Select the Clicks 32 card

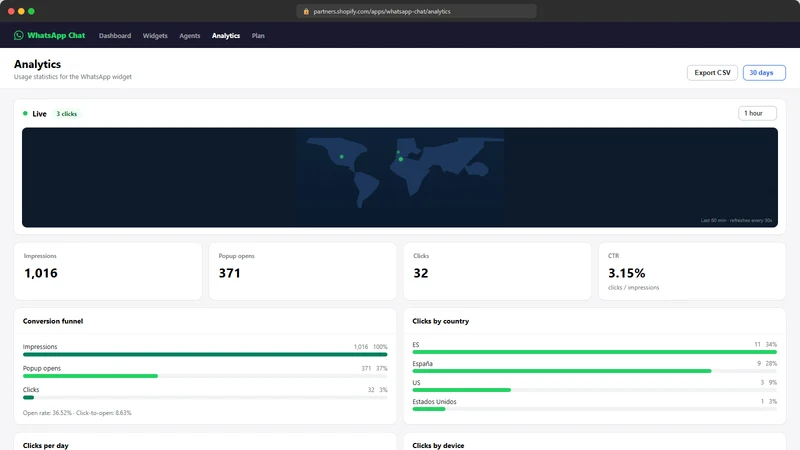[x=497, y=271]
